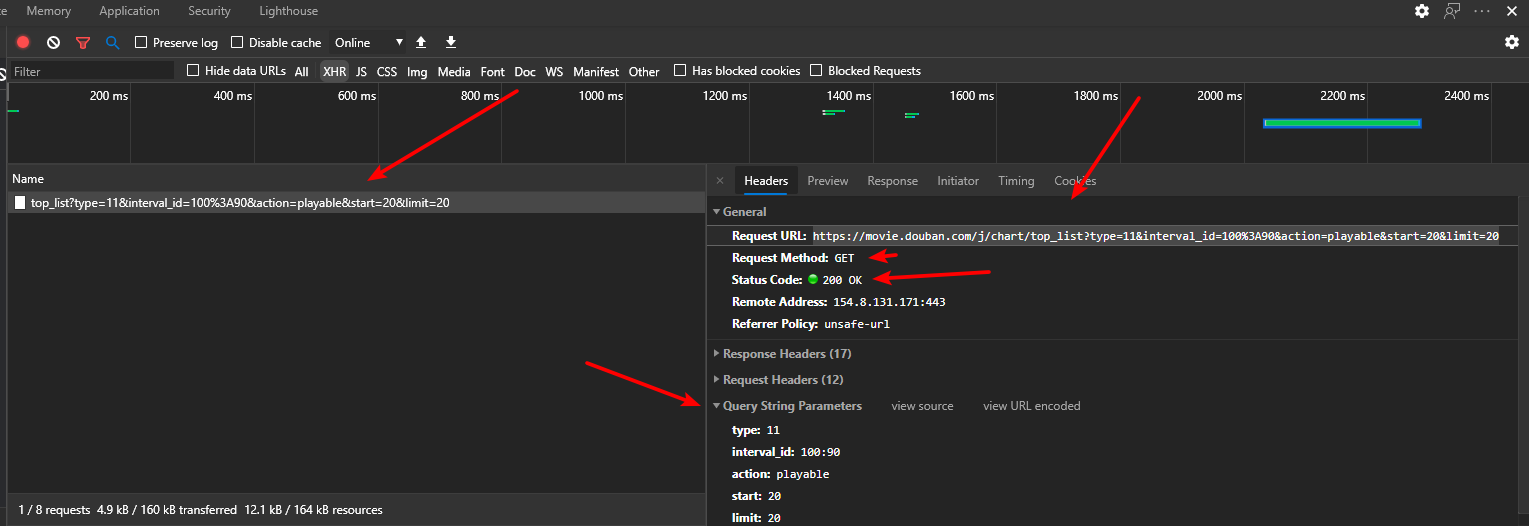Filter requests by Other
Screen dimensions: 1529x526
click(x=644, y=72)
